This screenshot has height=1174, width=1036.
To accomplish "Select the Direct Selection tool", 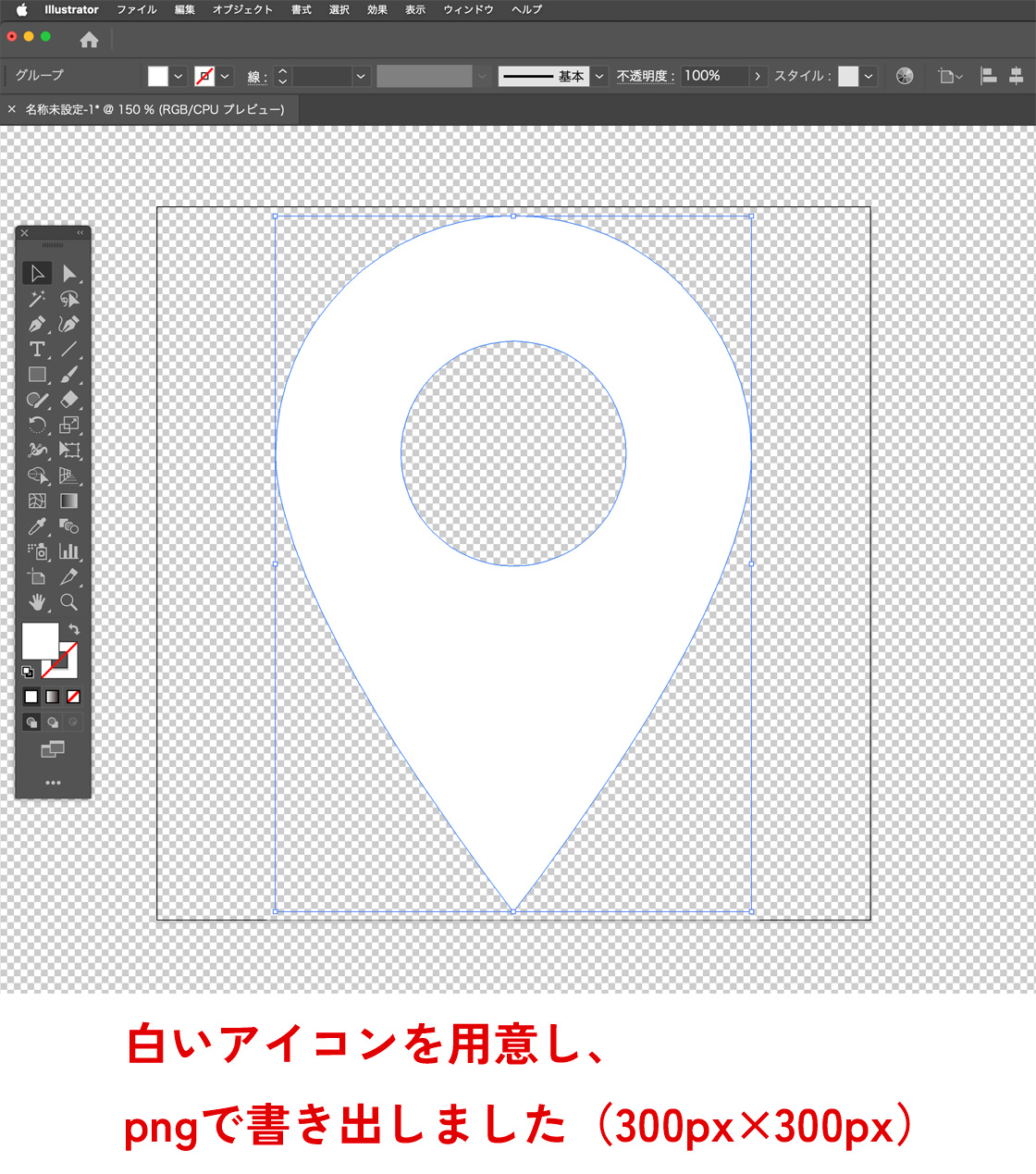I will [69, 274].
